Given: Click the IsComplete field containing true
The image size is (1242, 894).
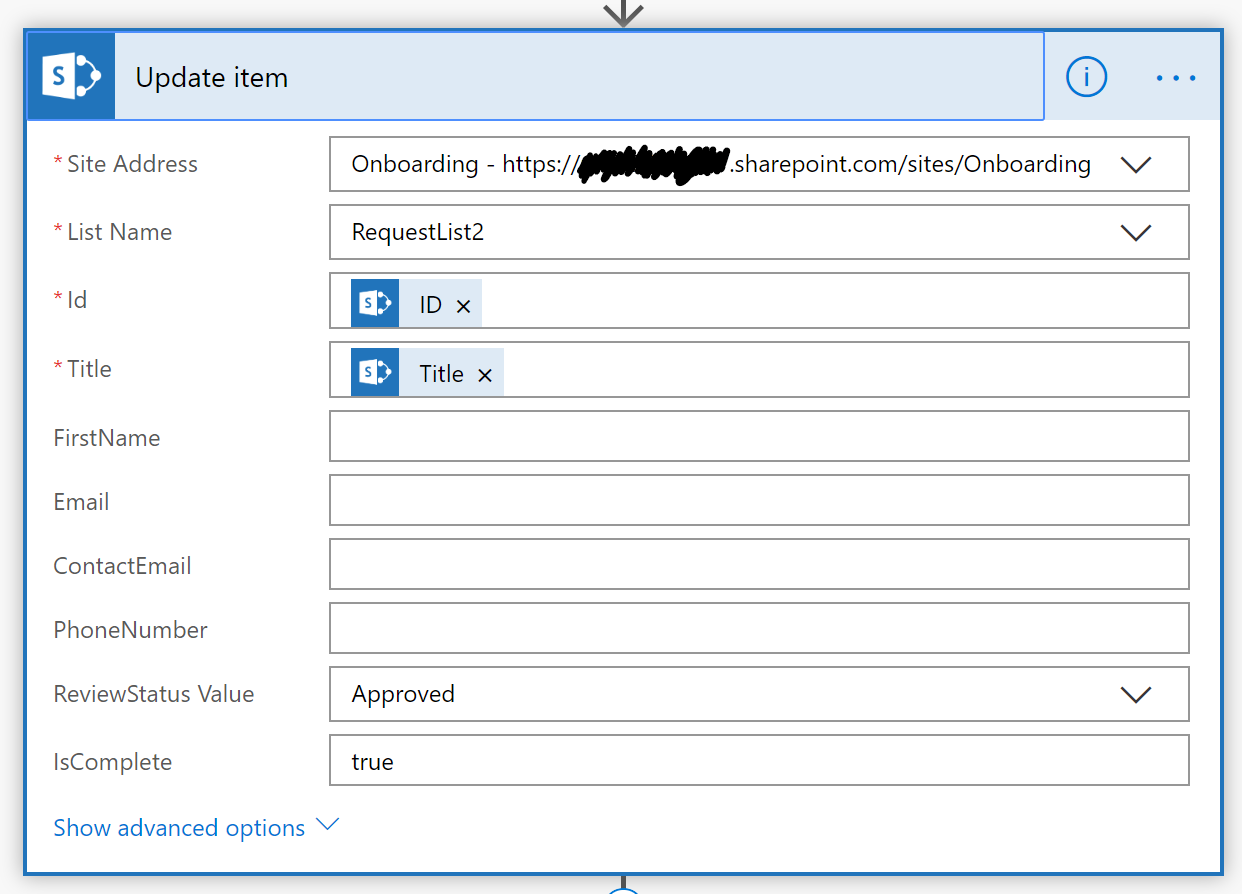Looking at the screenshot, I should [x=759, y=760].
